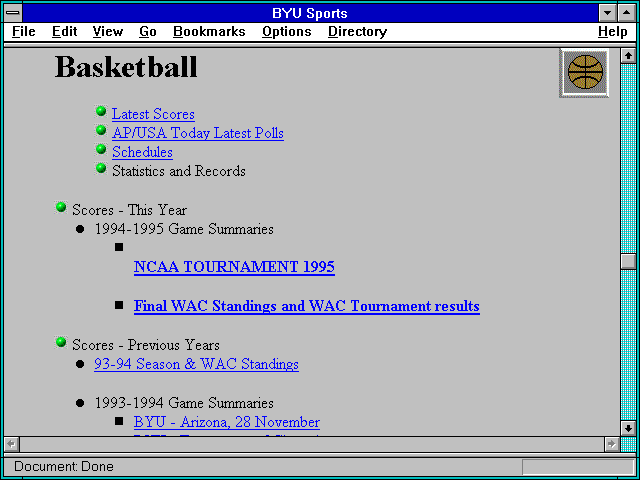Open the Options menu

click(287, 31)
